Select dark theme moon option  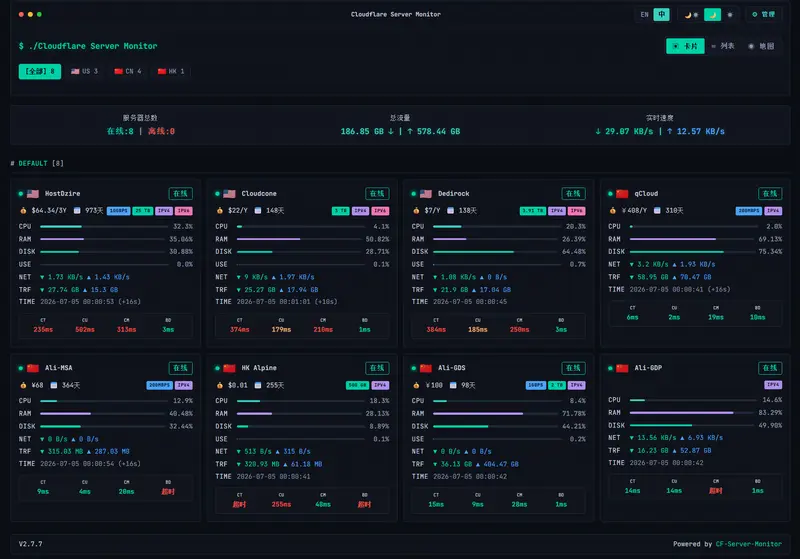pyautogui.click(x=713, y=14)
